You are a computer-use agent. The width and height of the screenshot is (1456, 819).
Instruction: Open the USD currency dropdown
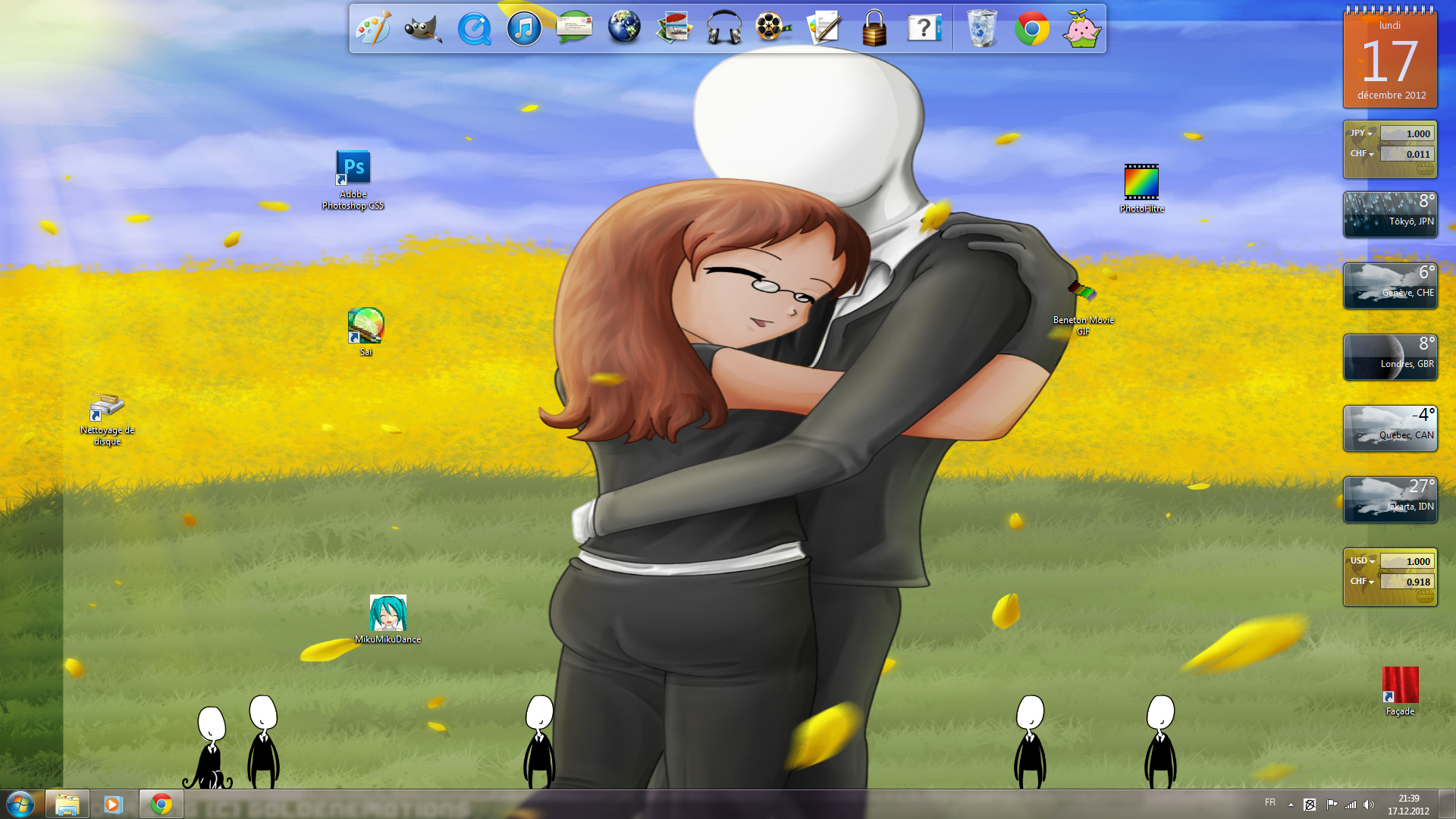[x=1363, y=561]
